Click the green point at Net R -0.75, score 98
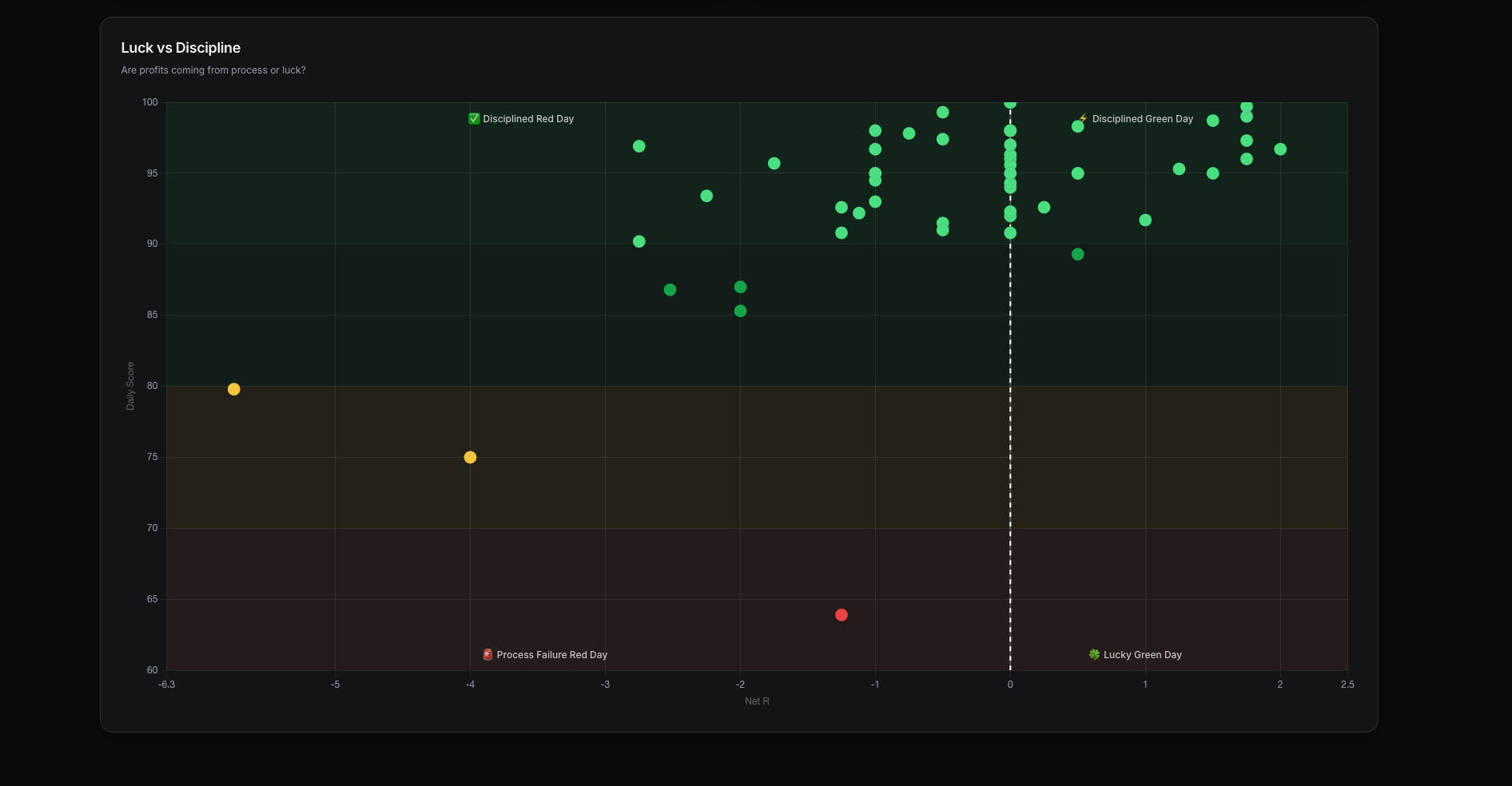 [909, 133]
